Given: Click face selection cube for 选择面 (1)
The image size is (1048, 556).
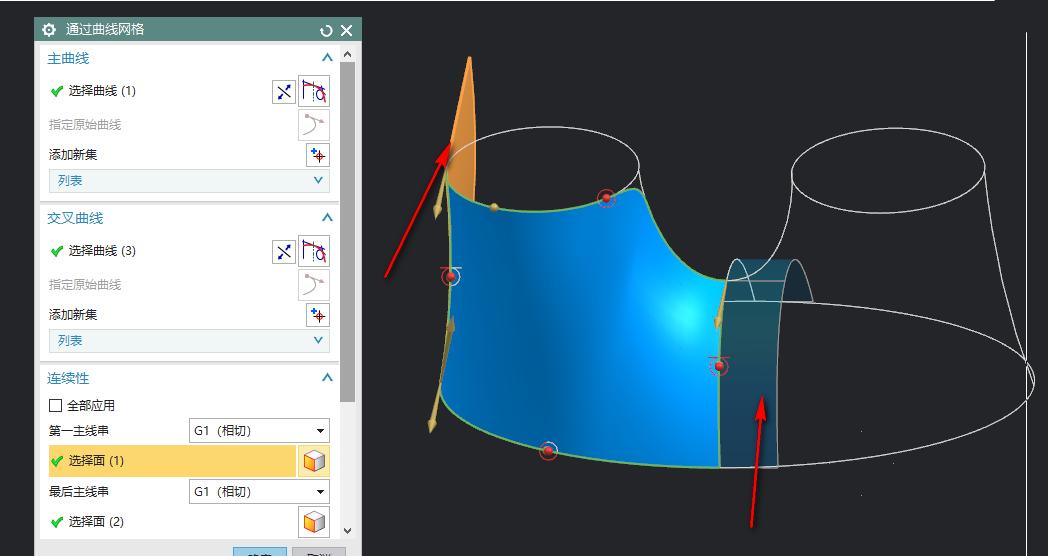Looking at the screenshot, I should 314,461.
